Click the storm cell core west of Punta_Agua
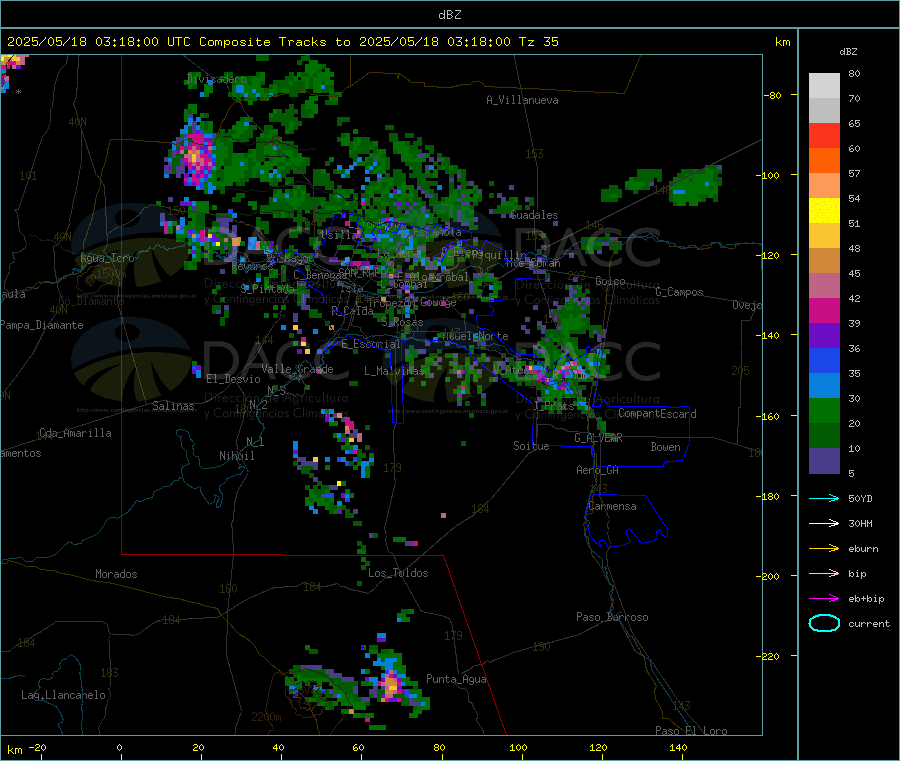 click(x=392, y=685)
